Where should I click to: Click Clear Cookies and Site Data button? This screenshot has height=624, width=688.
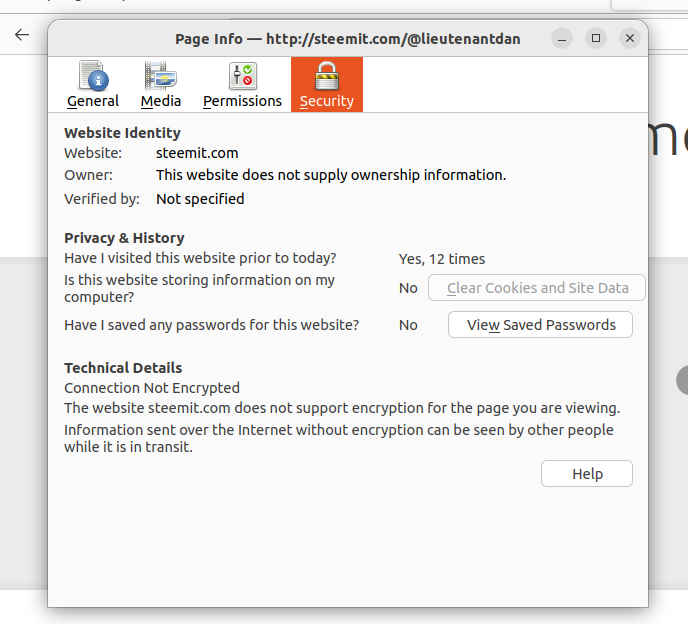pyautogui.click(x=537, y=288)
